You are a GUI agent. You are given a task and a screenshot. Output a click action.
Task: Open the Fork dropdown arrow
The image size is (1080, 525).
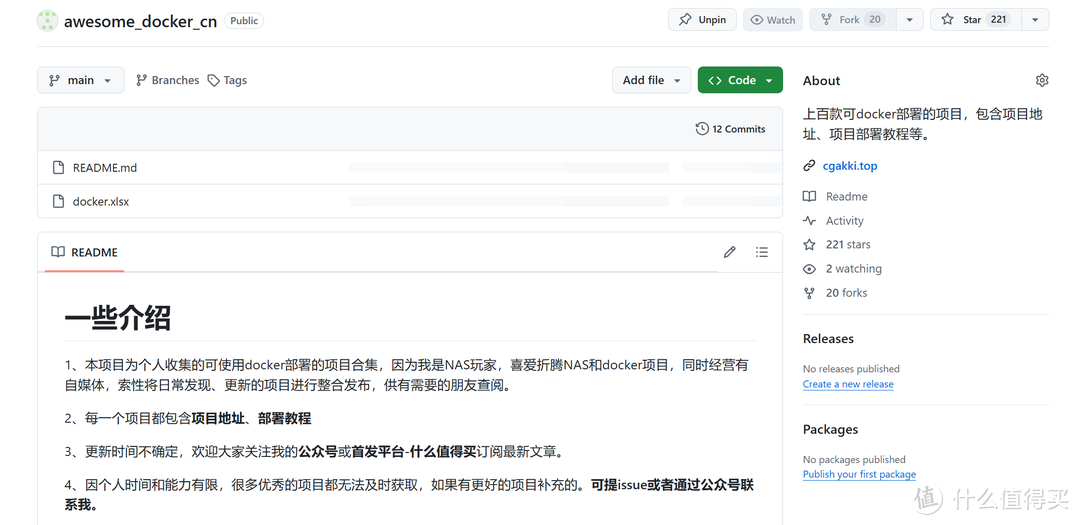(x=910, y=20)
